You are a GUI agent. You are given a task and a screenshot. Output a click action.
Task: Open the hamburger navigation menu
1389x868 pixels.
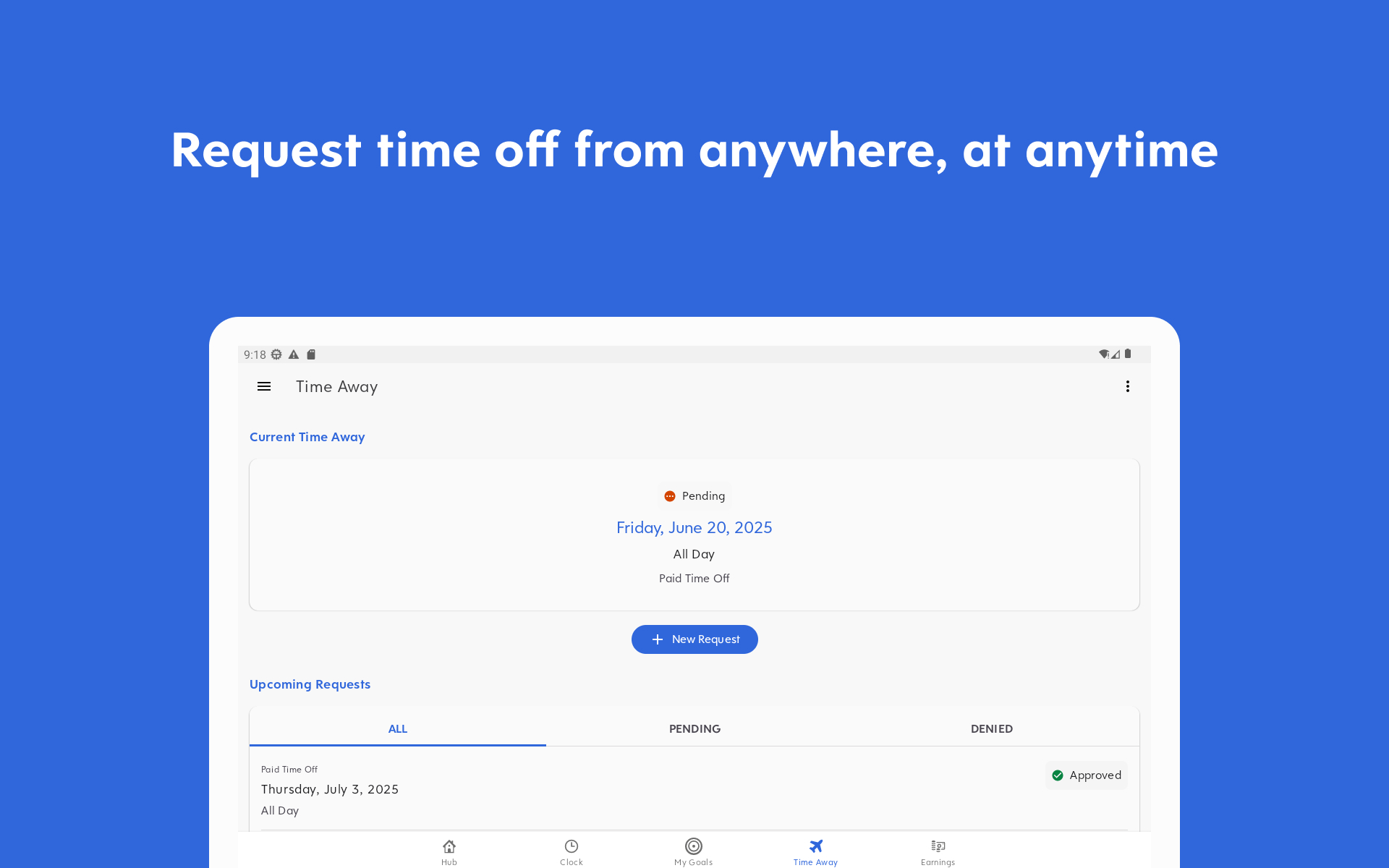pos(264,386)
